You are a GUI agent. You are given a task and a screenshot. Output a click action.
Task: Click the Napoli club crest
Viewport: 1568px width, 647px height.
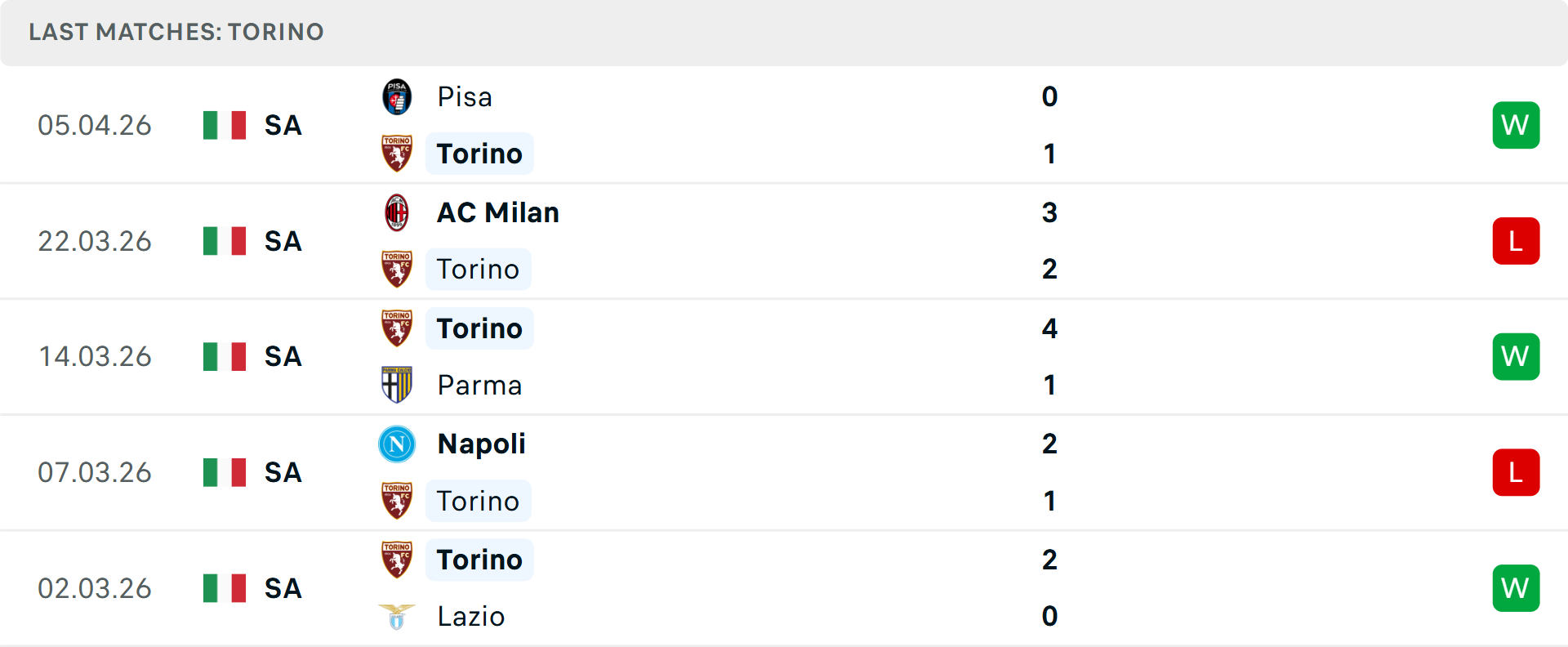[397, 444]
